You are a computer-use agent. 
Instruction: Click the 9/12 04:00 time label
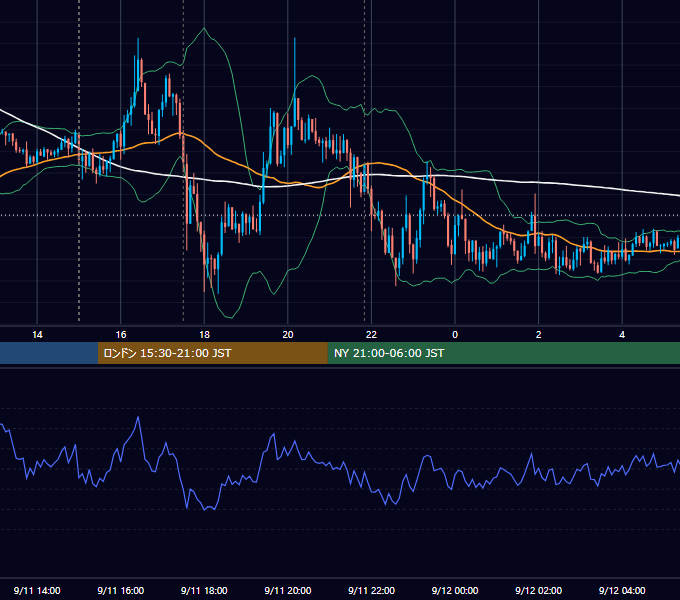pos(622,590)
